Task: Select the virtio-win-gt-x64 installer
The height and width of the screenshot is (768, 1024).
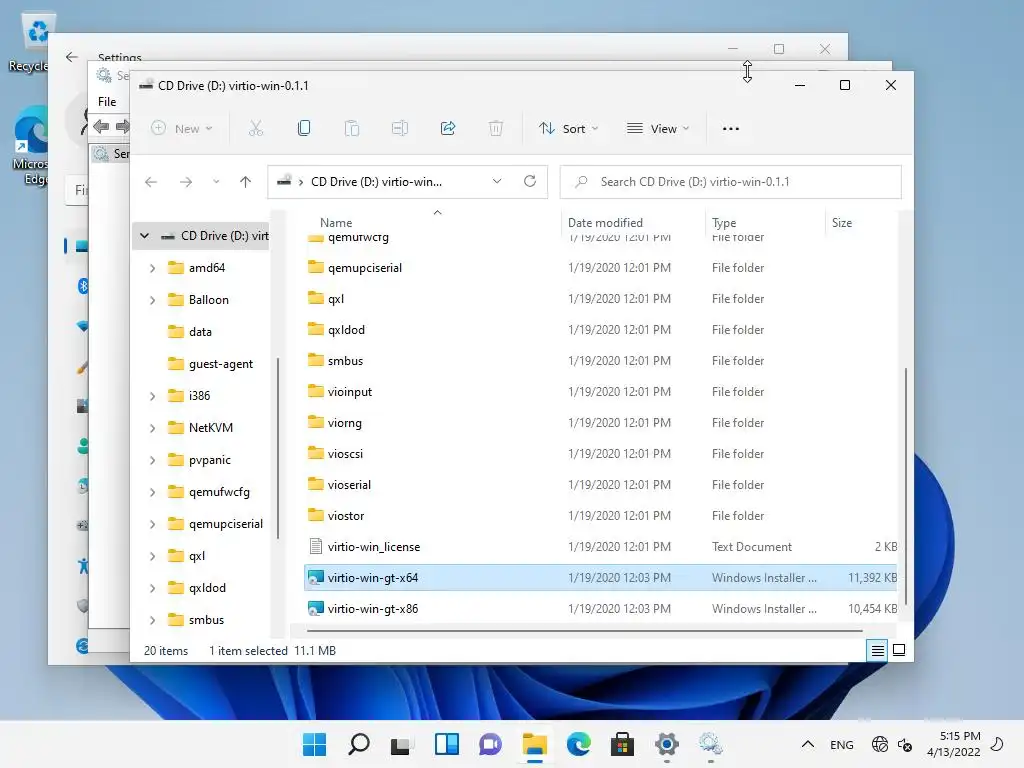Action: (x=600, y=578)
